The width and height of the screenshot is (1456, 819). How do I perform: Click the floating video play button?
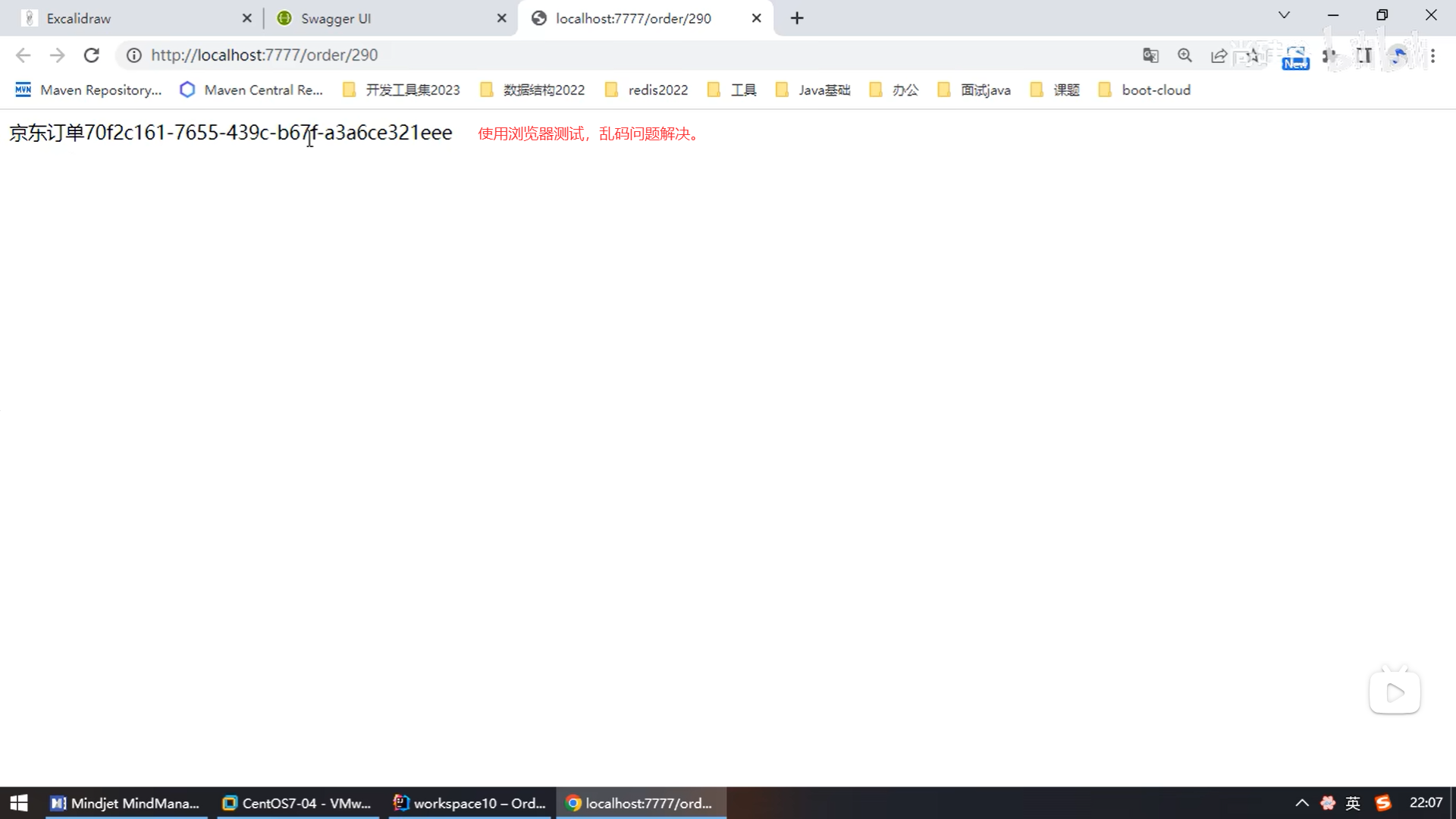(1395, 692)
